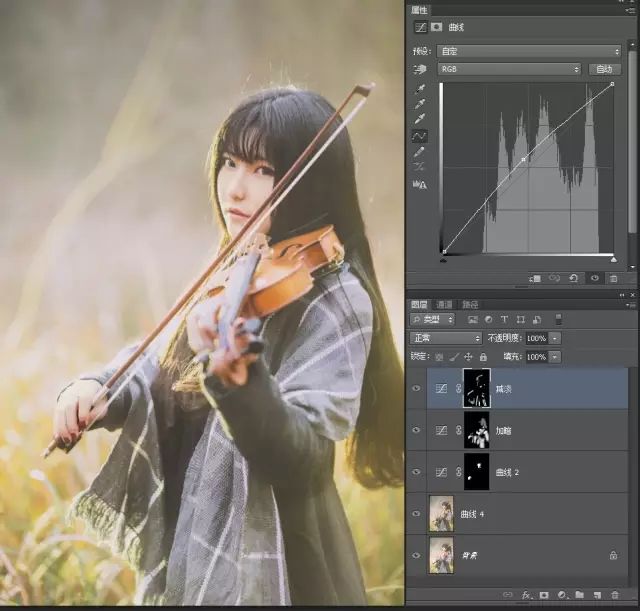Hide the 加暗 layer
Viewport: 640px width, 611px height.
[417, 430]
